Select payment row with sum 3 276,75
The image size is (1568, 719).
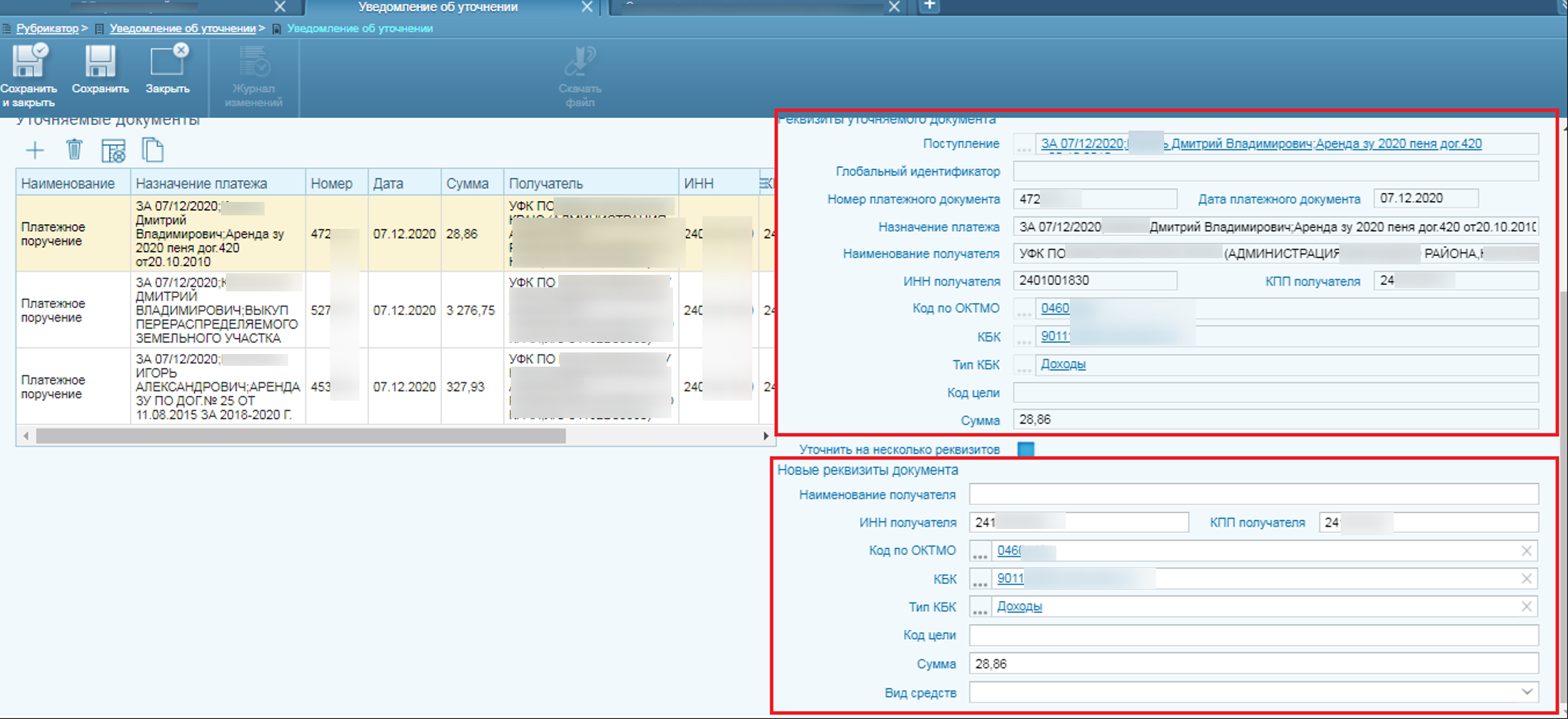click(x=396, y=310)
